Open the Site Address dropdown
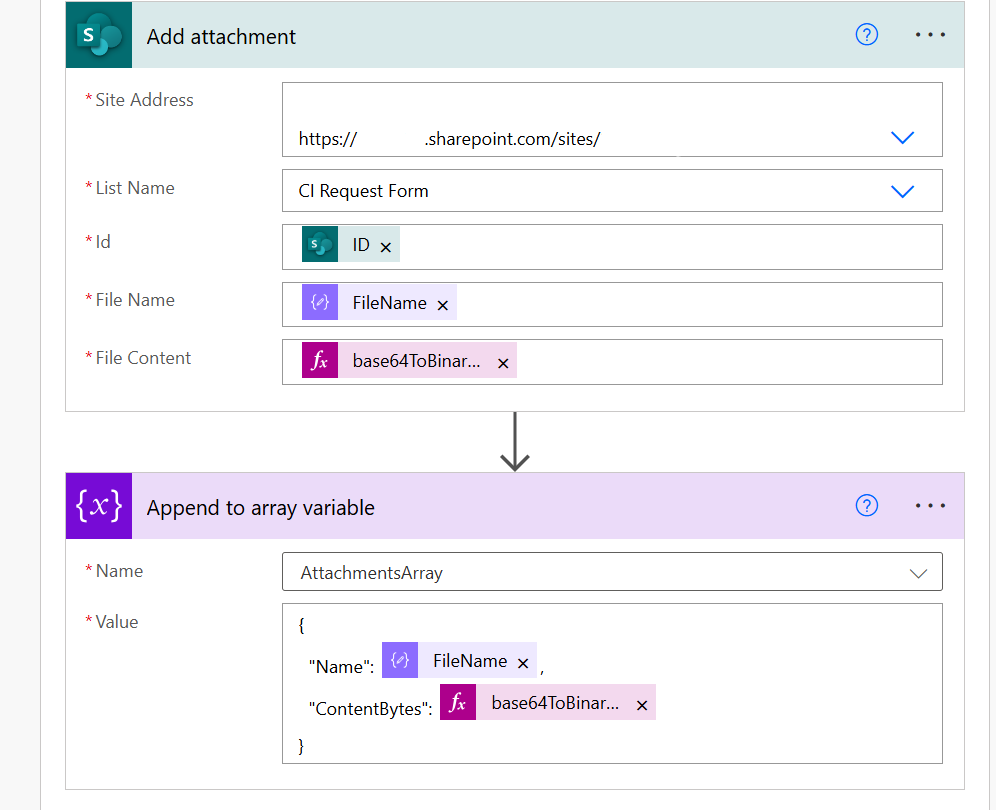 tap(903, 138)
